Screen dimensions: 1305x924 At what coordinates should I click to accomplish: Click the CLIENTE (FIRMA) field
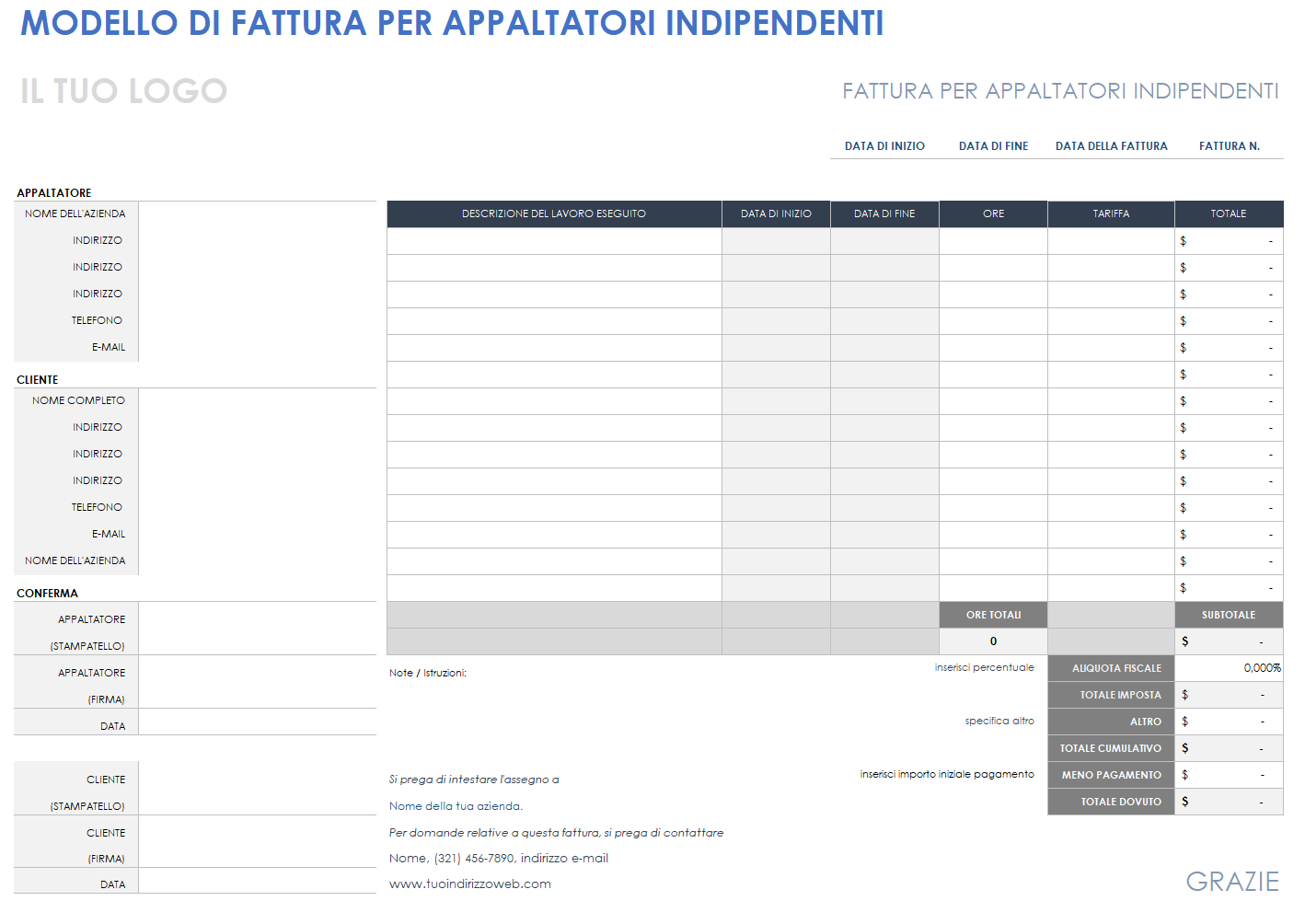tap(258, 841)
